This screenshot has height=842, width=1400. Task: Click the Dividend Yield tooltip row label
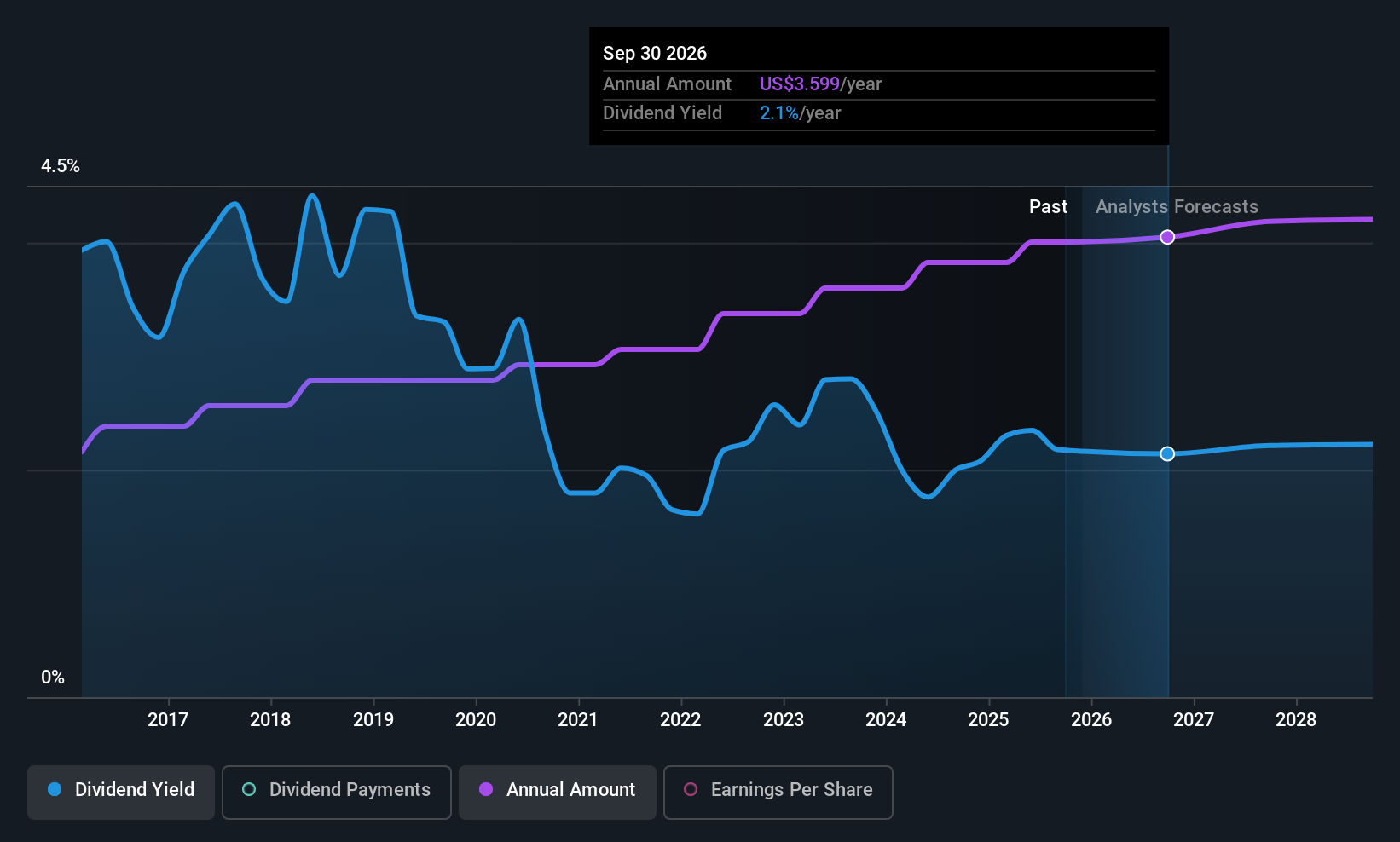[x=662, y=113]
